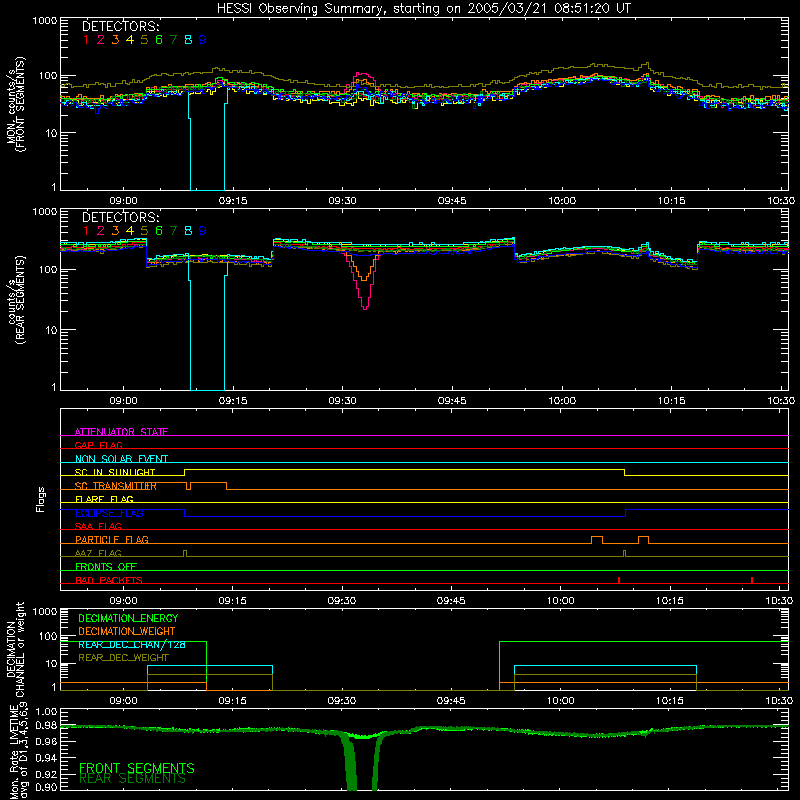The height and width of the screenshot is (800, 800).
Task: Click the REAR SEGMENTS livetime legend label
Action: (132, 779)
